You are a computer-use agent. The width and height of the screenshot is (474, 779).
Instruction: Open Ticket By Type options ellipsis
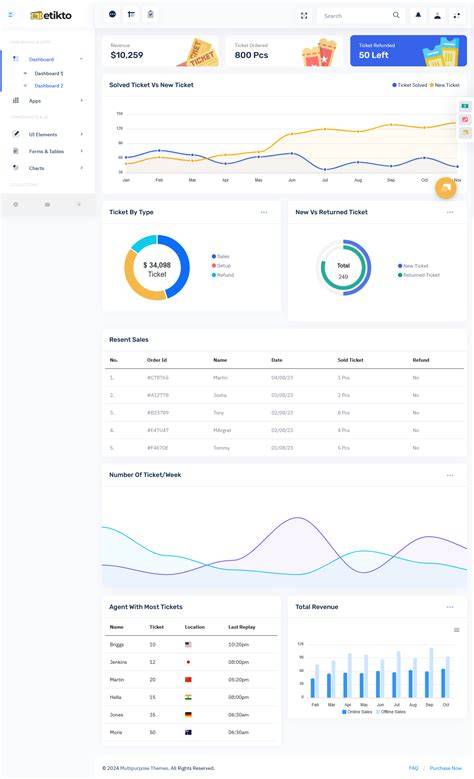264,212
